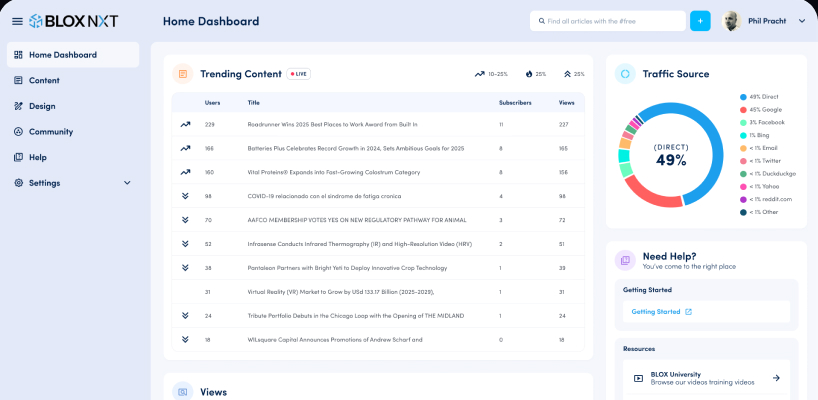Select the 45% Google legend swatch

[x=743, y=110]
